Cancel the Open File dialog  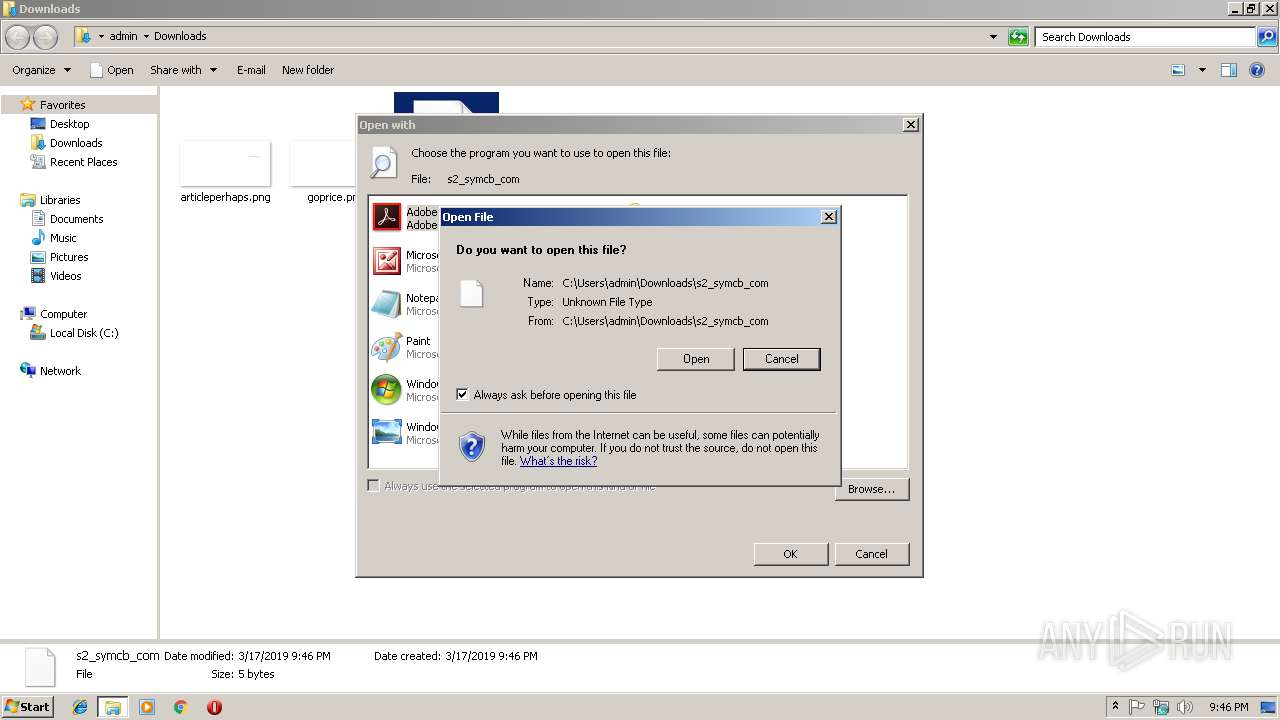[x=781, y=359]
